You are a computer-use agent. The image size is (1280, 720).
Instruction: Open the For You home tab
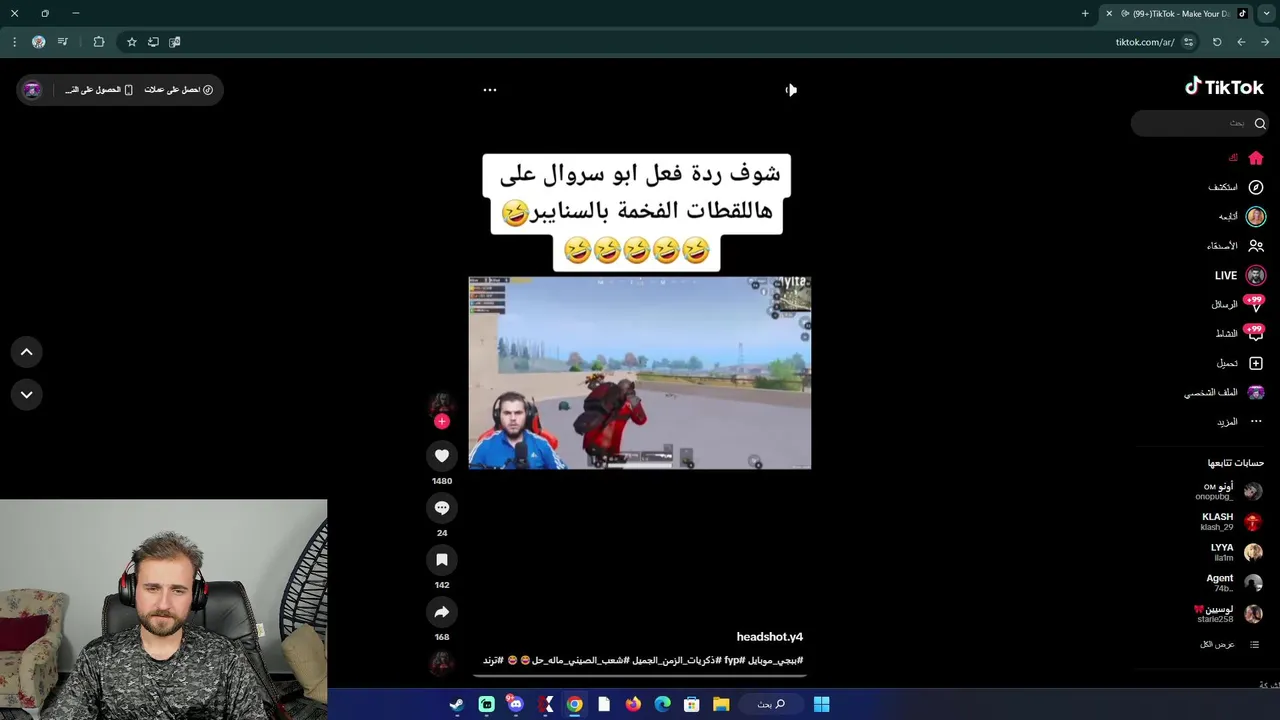pyautogui.click(x=1247, y=158)
